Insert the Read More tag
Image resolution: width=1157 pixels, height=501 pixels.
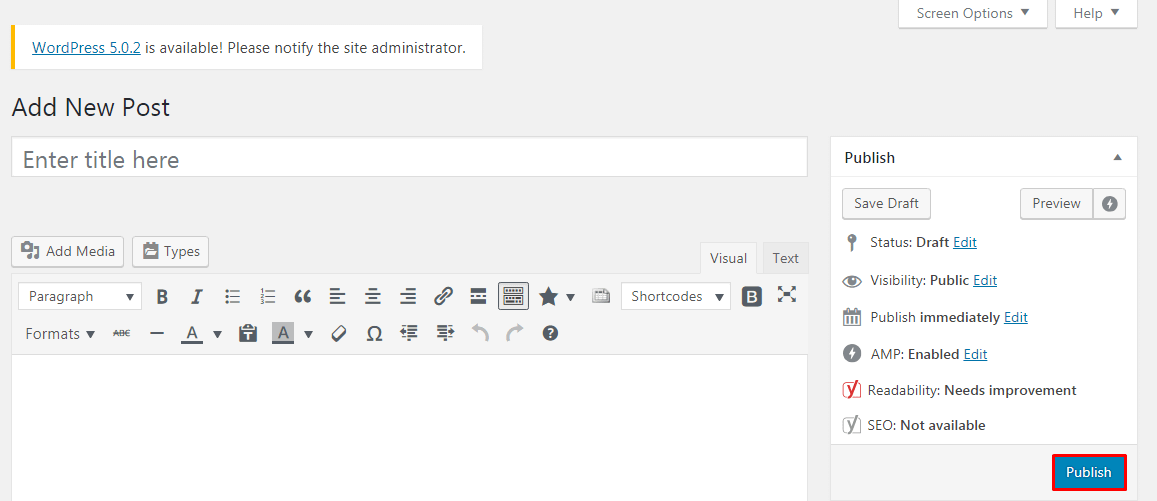(478, 297)
